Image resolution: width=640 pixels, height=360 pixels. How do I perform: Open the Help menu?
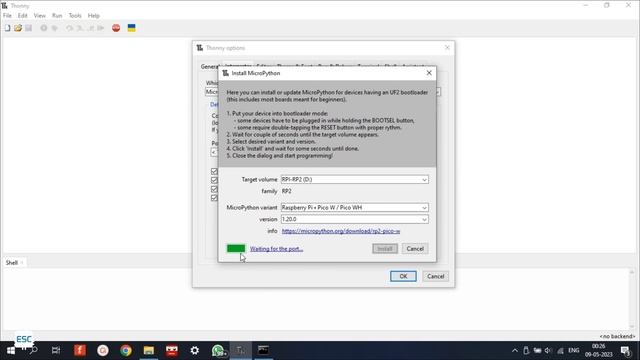point(93,16)
